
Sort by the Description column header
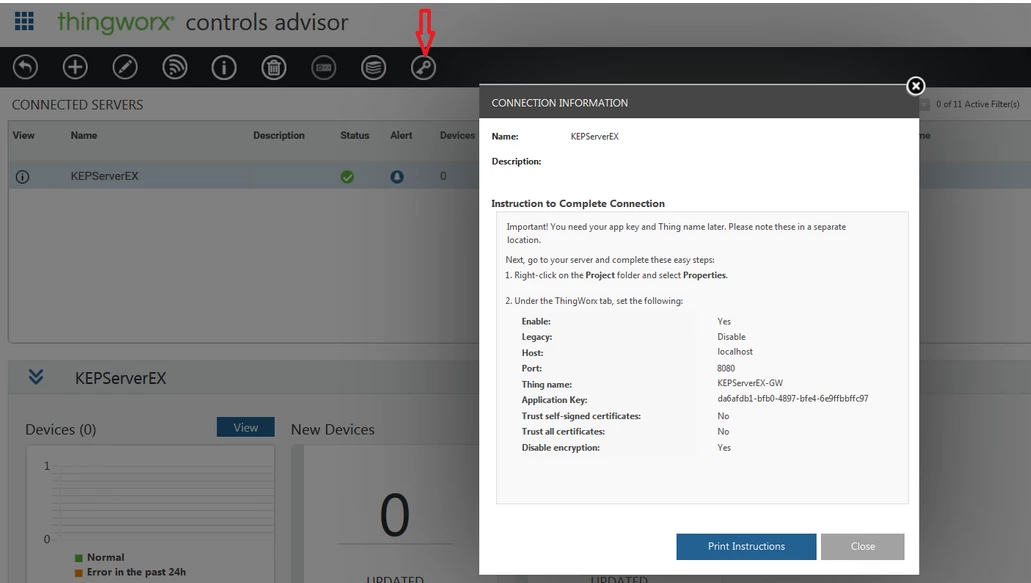coord(279,135)
